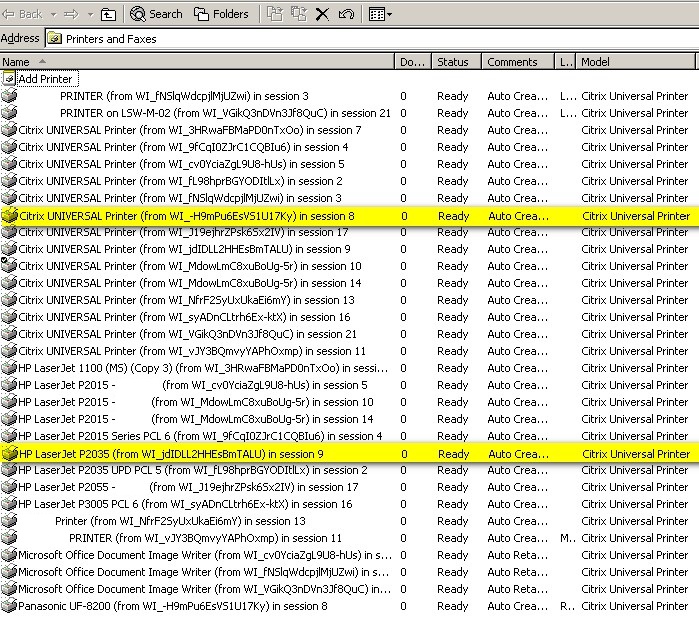This screenshot has width=699, height=638.
Task: Select Citrix UNIVERSAL Printer in session 9
Action: (x=185, y=249)
